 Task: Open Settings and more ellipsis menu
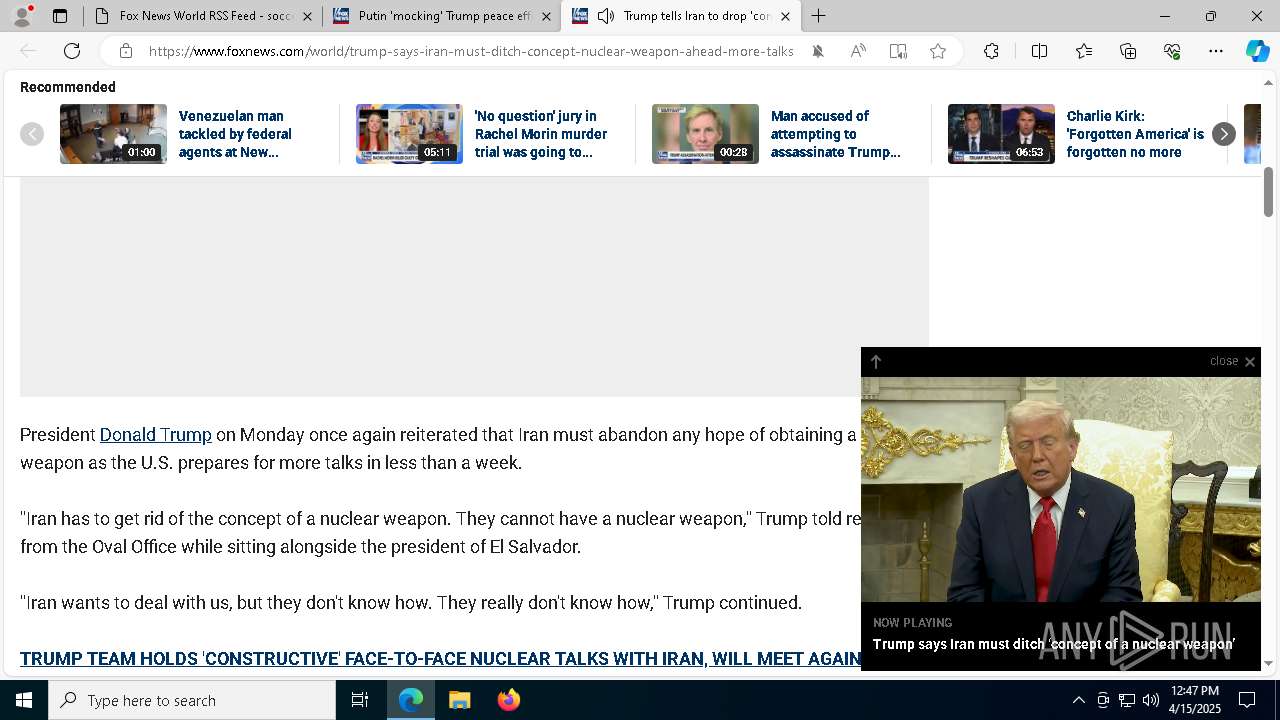tap(1216, 51)
